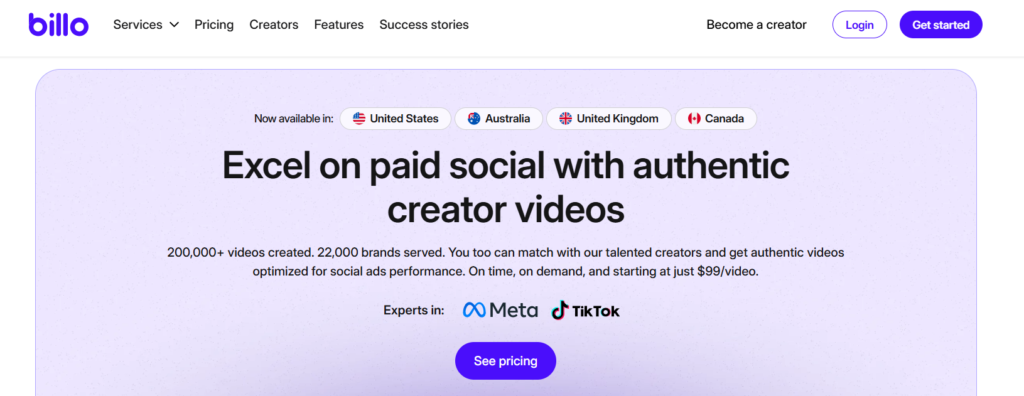Go to the Pricing page

pyautogui.click(x=214, y=25)
